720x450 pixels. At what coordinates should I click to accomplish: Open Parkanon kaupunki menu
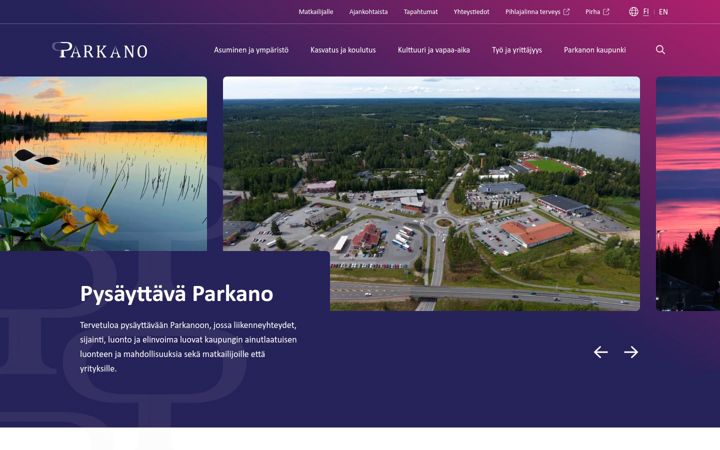(595, 50)
